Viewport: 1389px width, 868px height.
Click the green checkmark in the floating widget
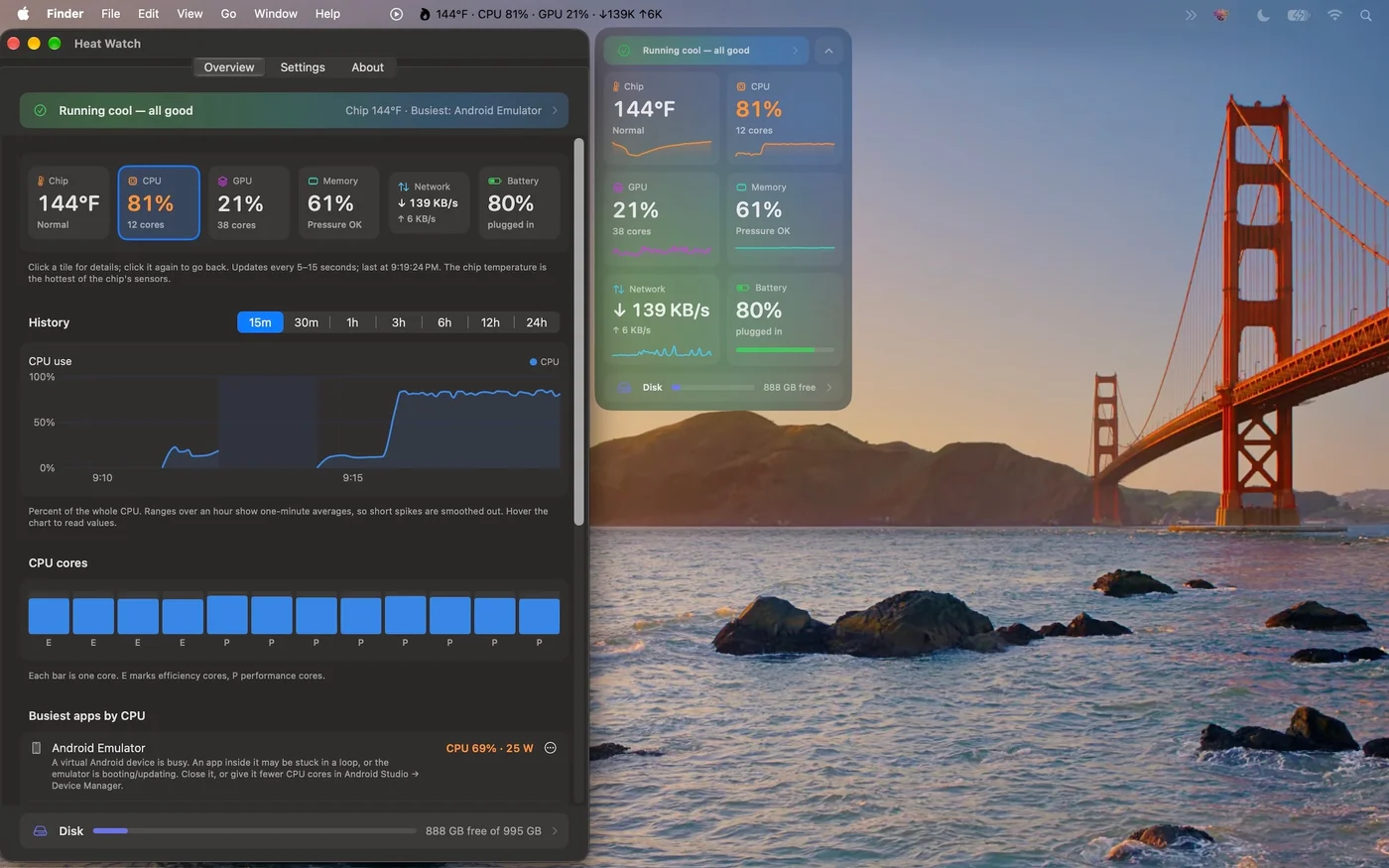[624, 51]
